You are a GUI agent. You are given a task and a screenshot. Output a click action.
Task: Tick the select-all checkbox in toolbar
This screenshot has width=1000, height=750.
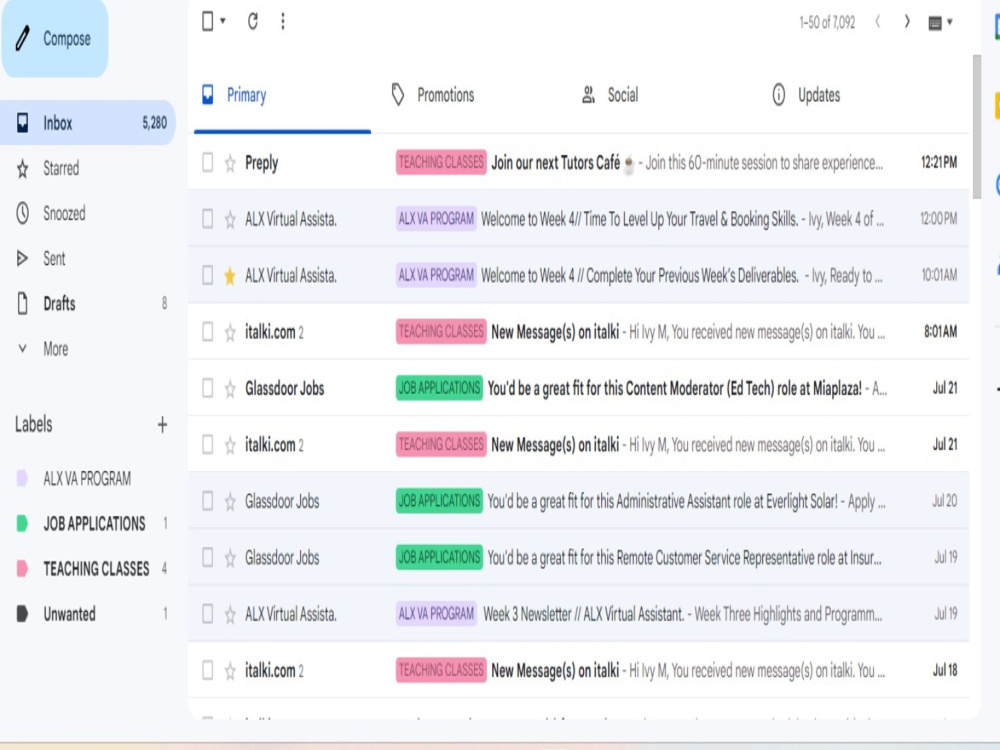point(208,21)
